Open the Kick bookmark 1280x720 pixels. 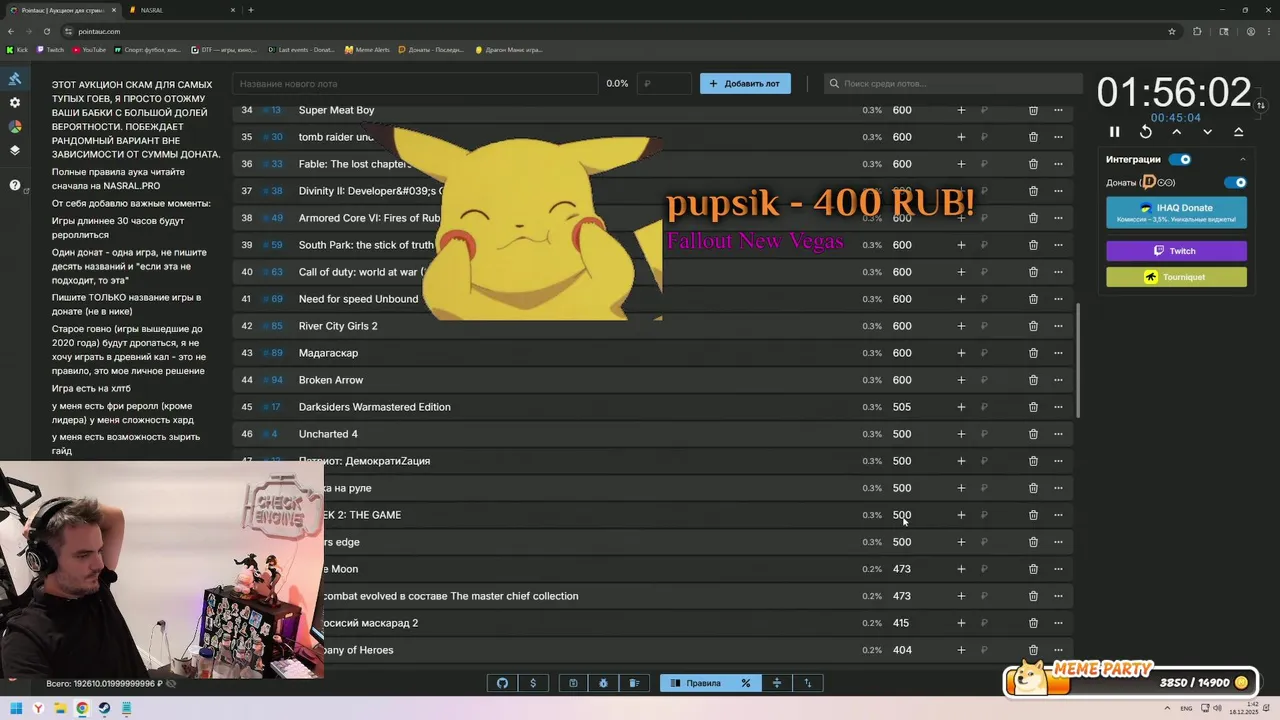[18, 49]
